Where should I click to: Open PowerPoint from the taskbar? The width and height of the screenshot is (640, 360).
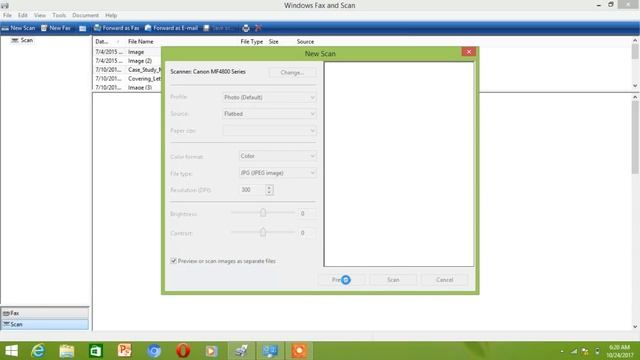124,351
